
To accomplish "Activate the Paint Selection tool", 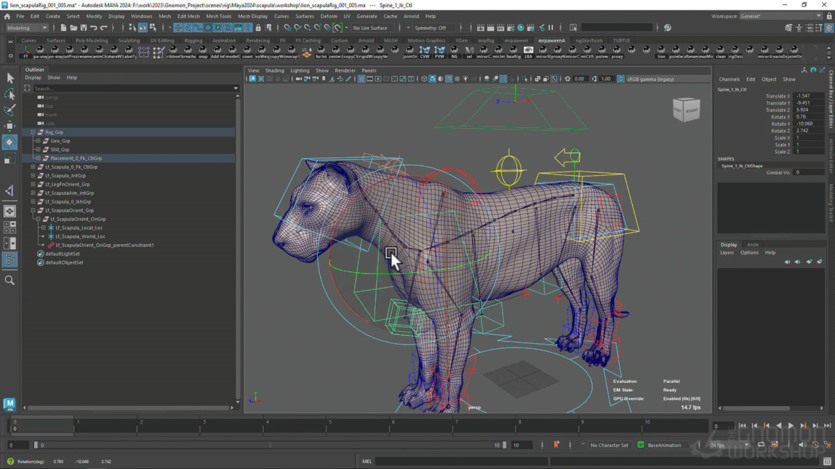I will (10, 110).
